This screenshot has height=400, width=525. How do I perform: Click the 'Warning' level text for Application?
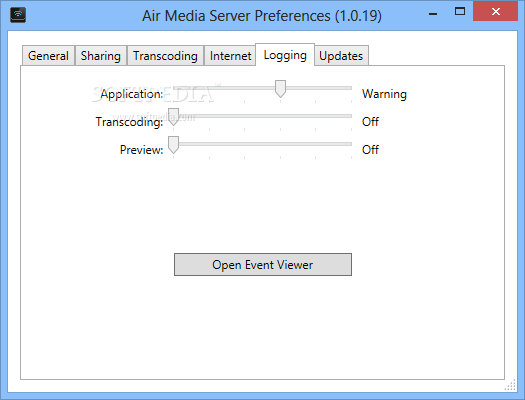(384, 94)
